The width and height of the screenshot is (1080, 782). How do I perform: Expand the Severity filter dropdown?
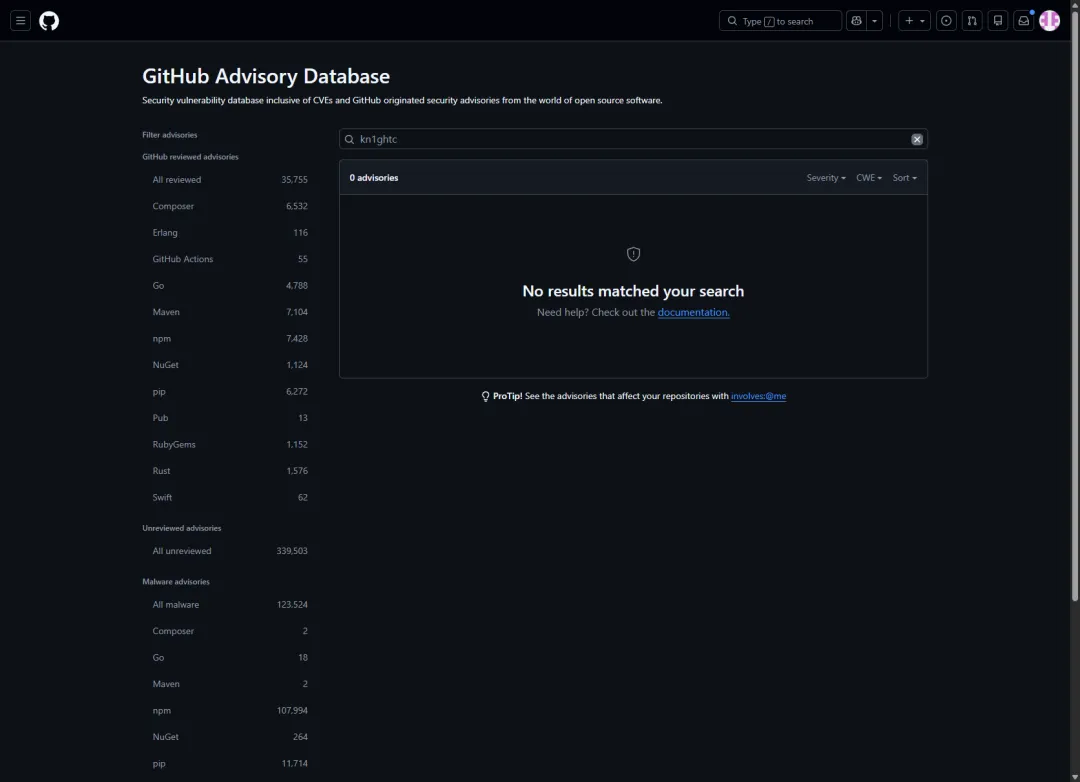point(826,178)
